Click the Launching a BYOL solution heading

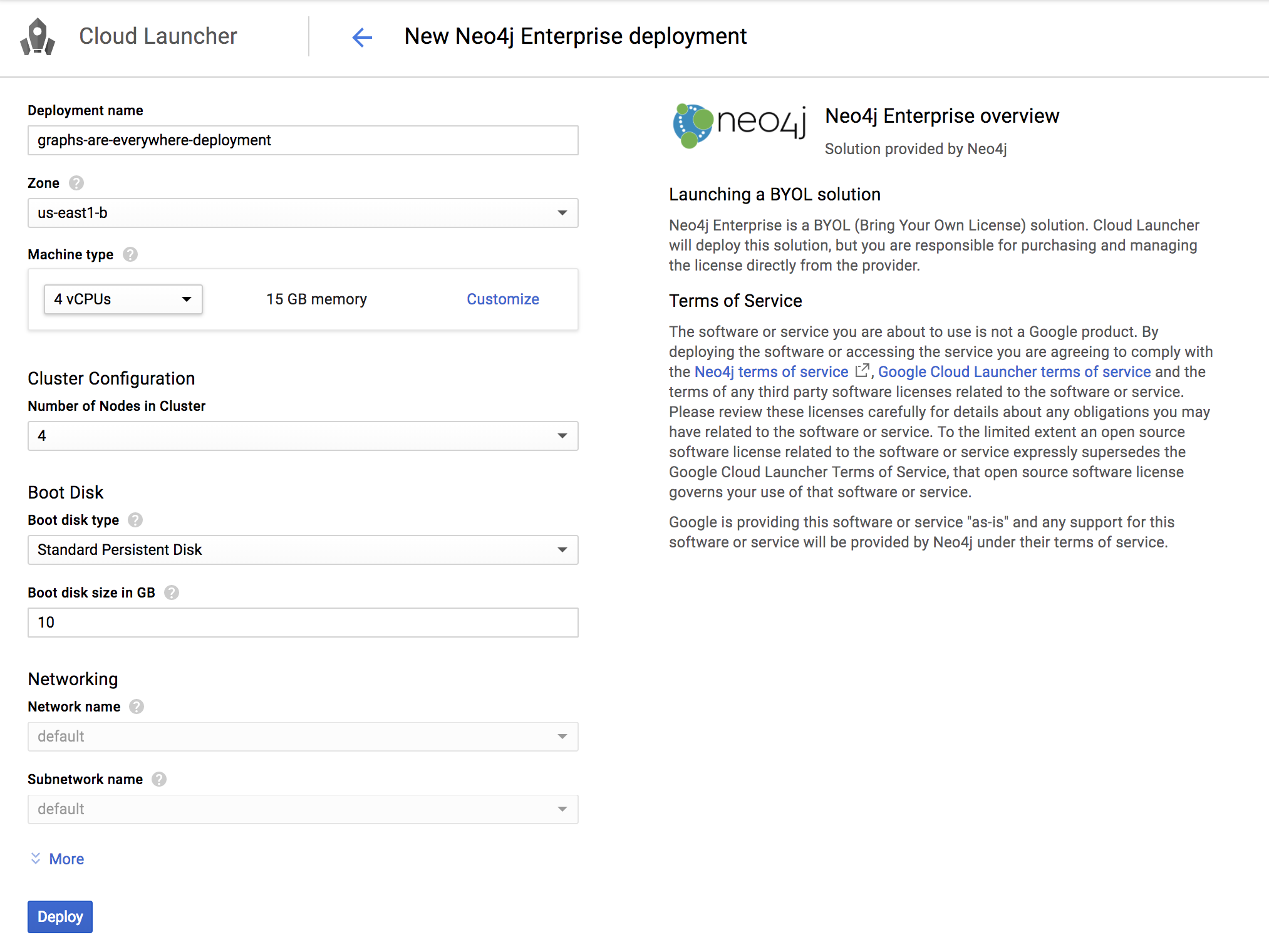(x=775, y=195)
